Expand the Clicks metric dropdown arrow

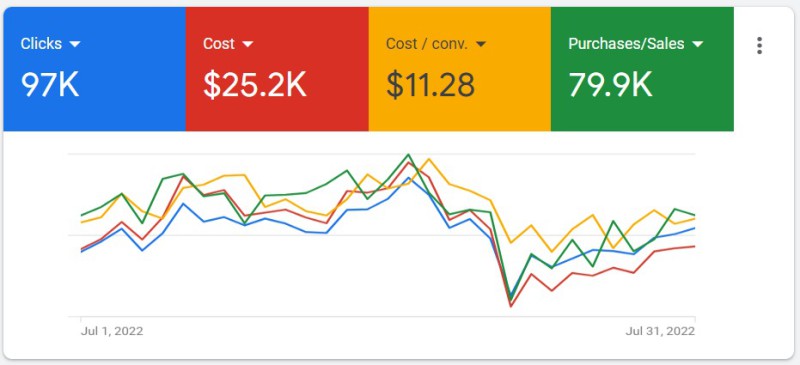coord(74,44)
